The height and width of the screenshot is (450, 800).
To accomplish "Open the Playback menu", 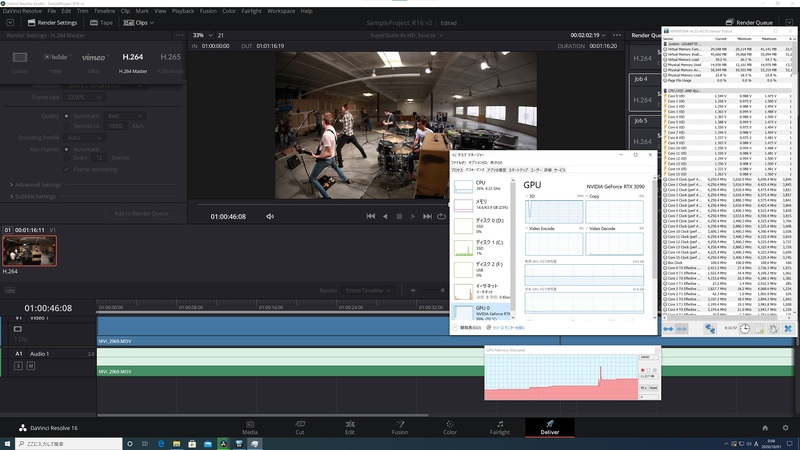I will [183, 11].
